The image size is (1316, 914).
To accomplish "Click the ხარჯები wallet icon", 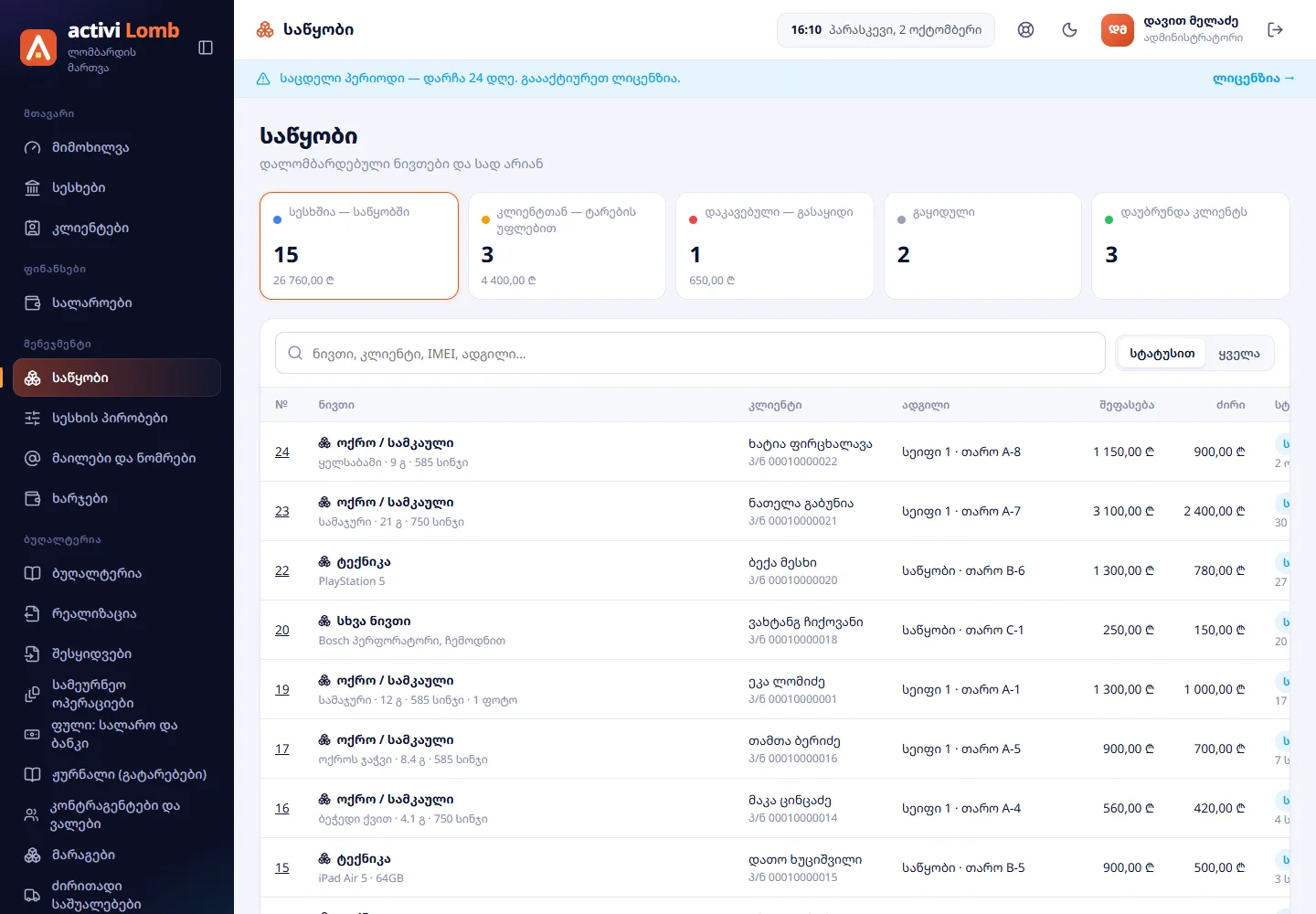I will [33, 498].
